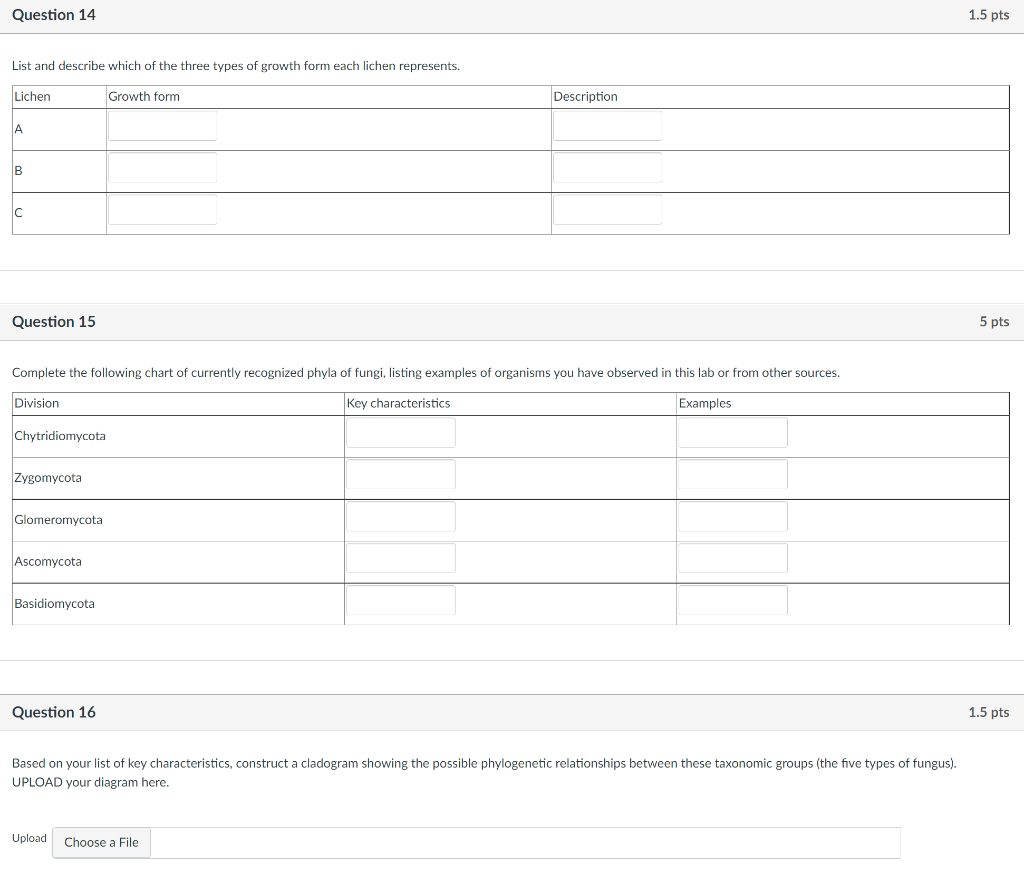Click the Lichen column header
The height and width of the screenshot is (883, 1024).
(x=59, y=97)
